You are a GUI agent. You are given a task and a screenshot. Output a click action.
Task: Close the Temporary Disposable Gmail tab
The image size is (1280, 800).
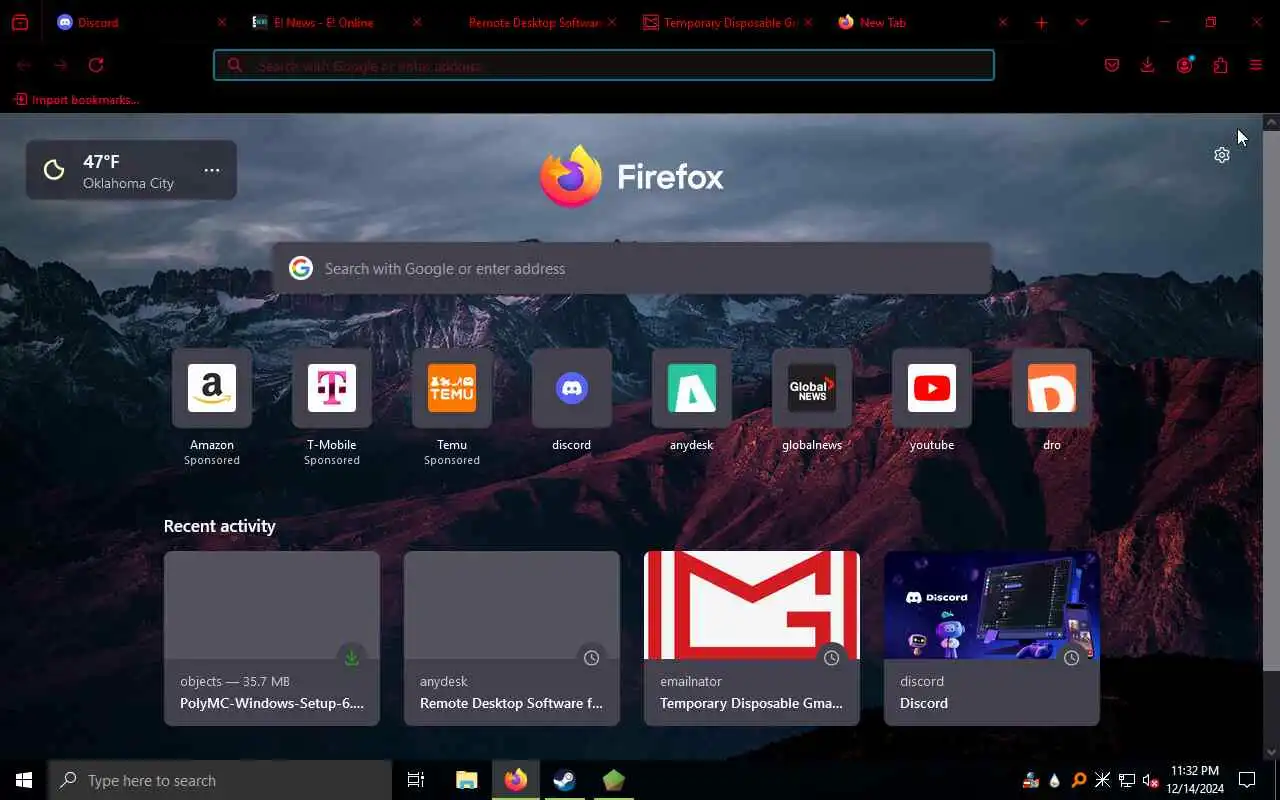[808, 22]
